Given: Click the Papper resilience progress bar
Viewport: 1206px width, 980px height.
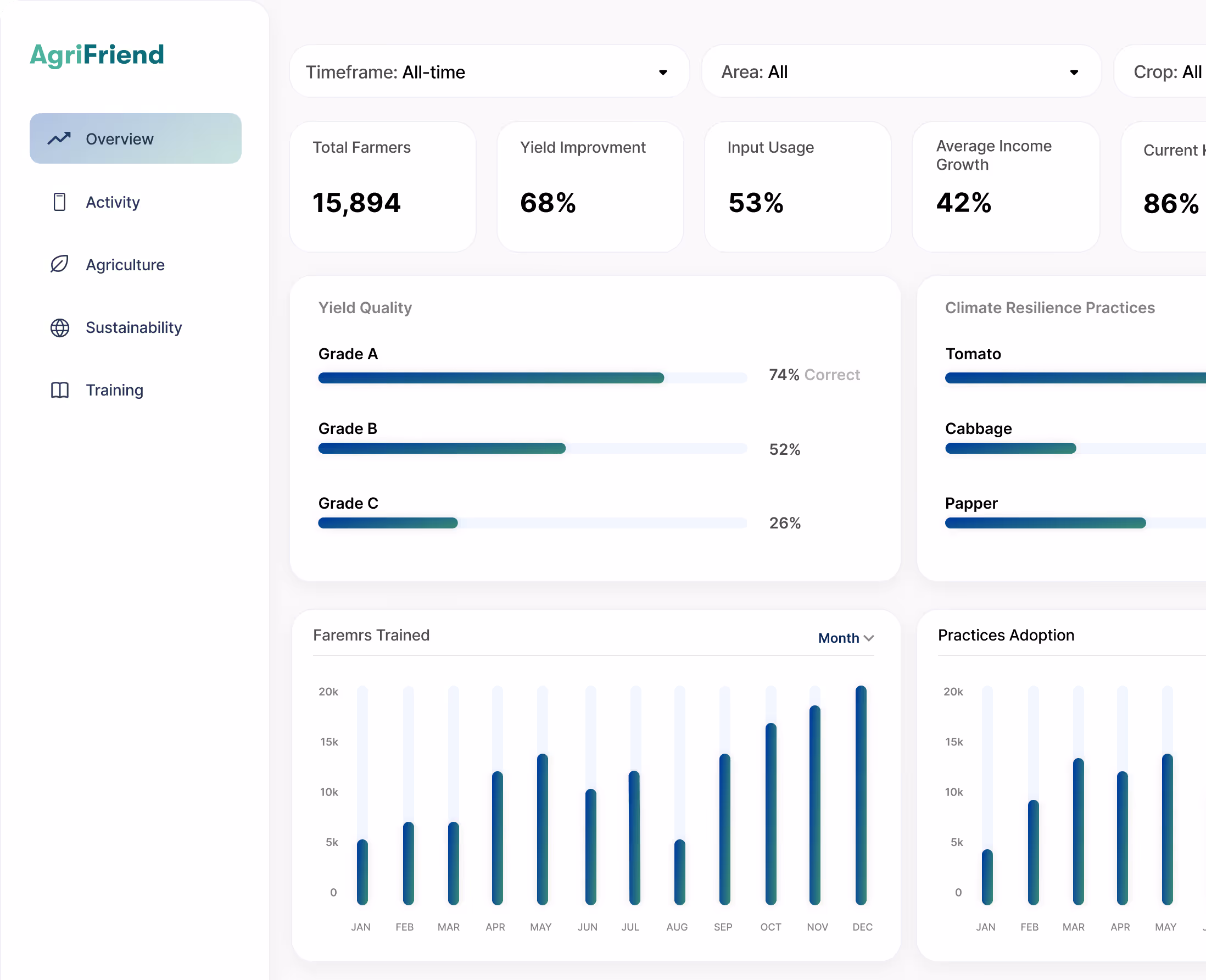Looking at the screenshot, I should click(x=1076, y=523).
